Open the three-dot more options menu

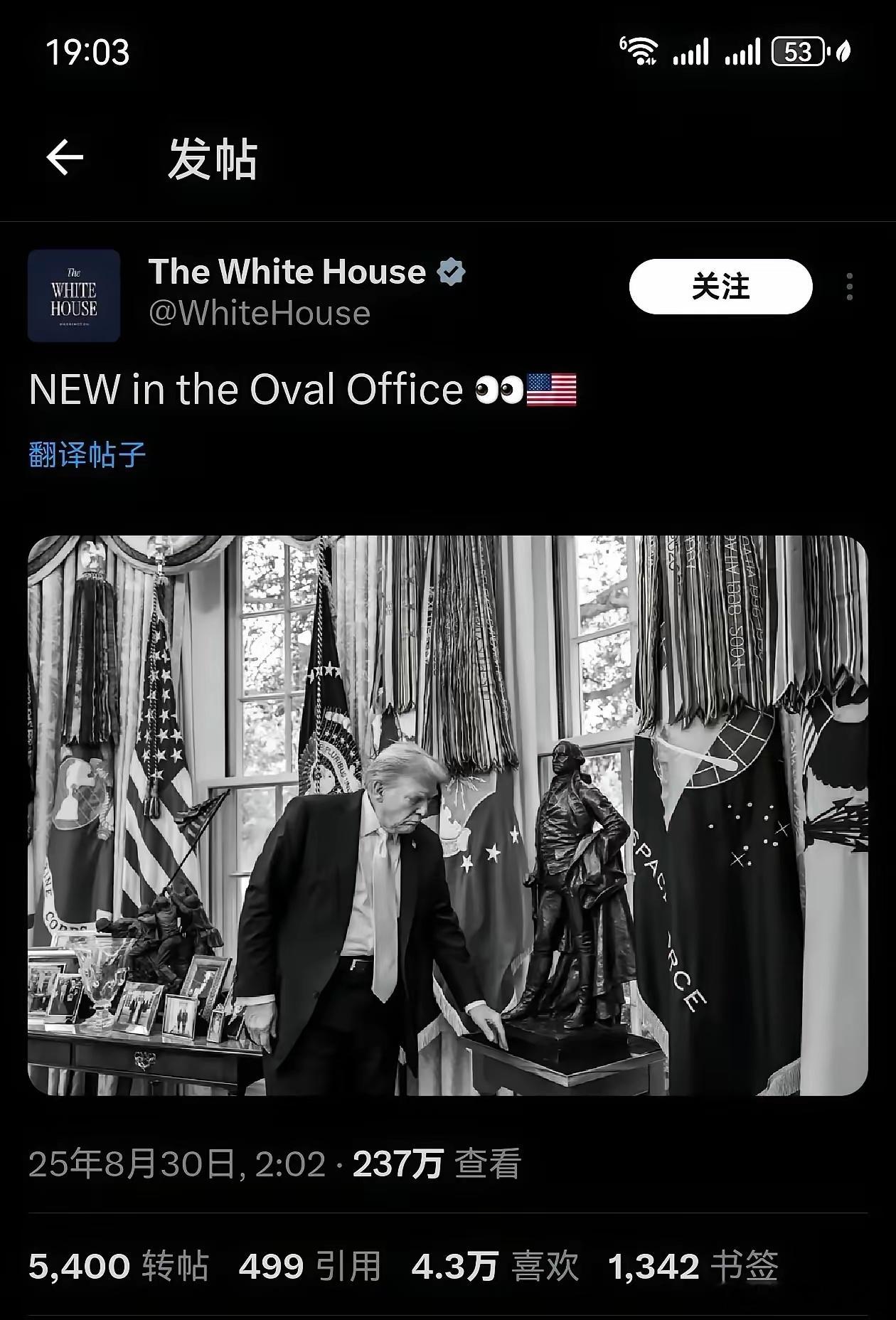pyautogui.click(x=849, y=287)
